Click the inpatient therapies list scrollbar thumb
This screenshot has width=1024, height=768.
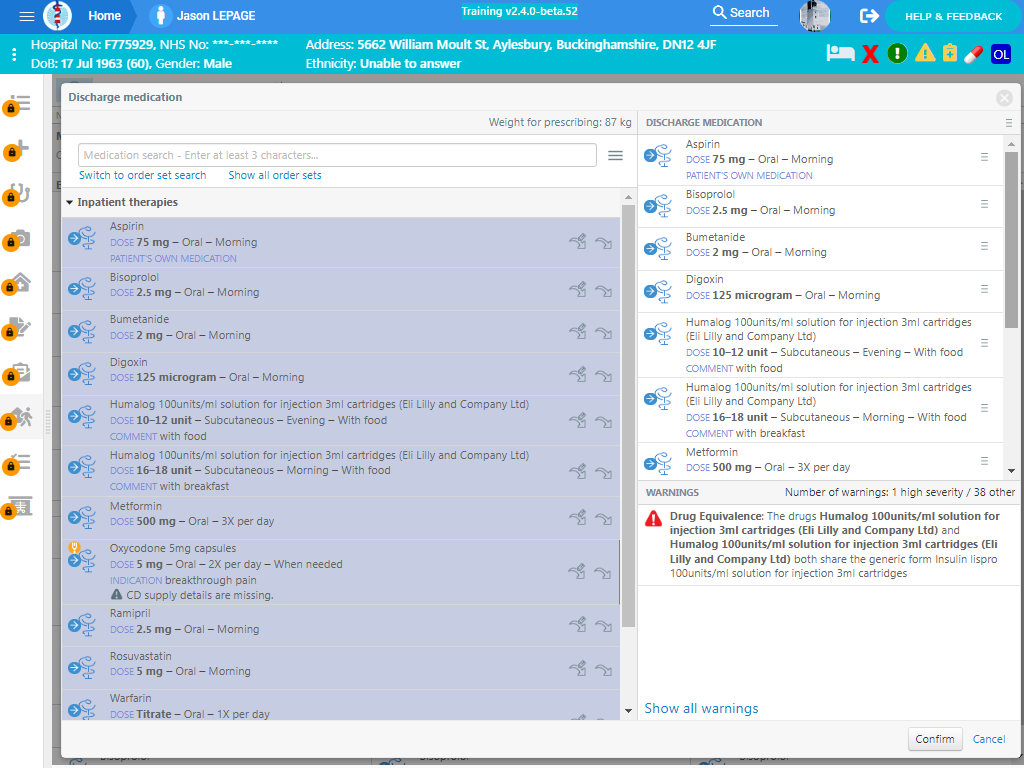[x=628, y=416]
